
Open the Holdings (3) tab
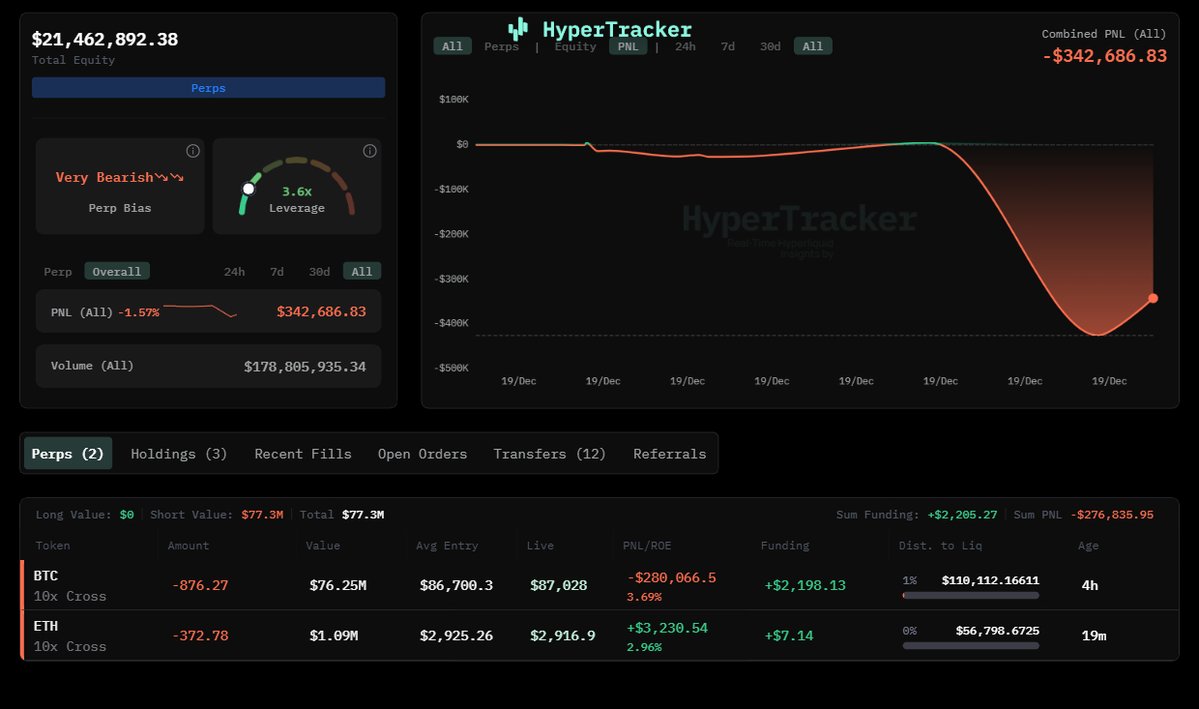pos(179,453)
